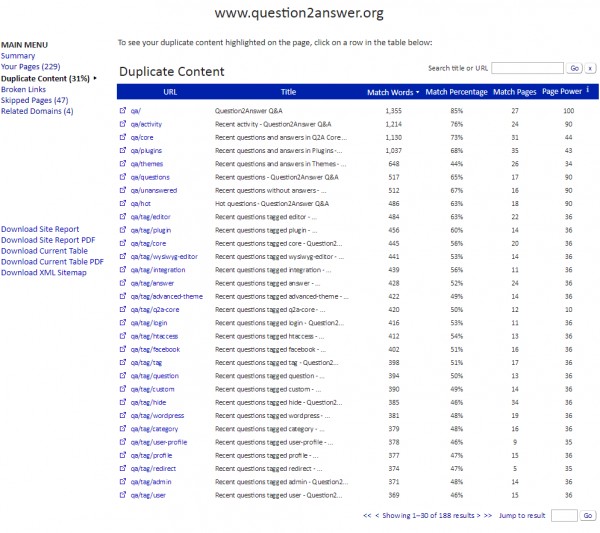Click the Search title or URL field

(527, 68)
